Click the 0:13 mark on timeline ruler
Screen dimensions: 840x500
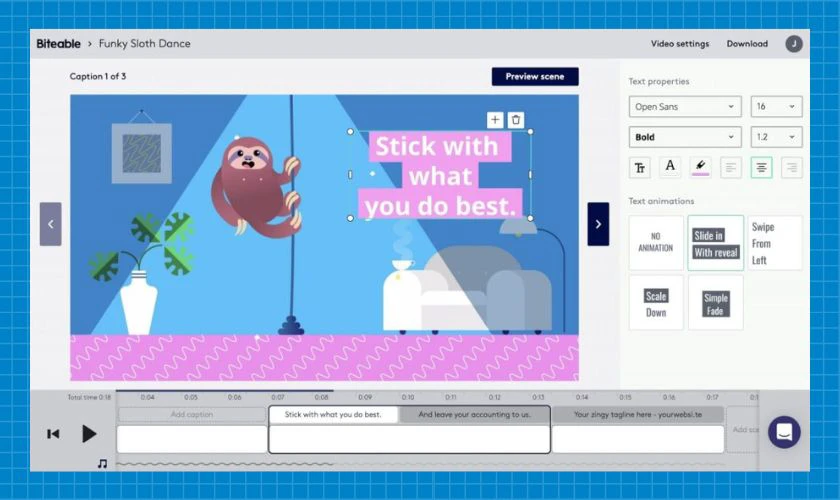click(538, 397)
